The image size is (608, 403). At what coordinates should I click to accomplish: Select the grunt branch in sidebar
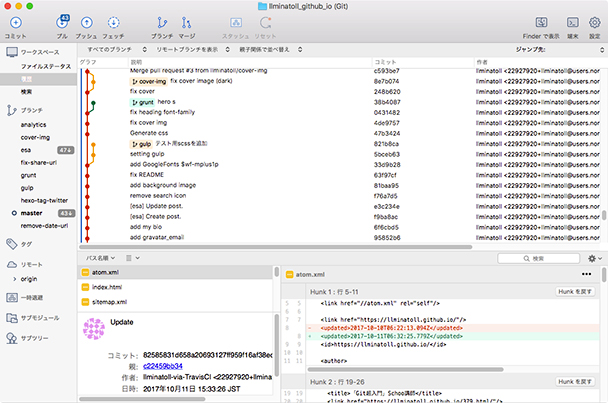click(28, 175)
